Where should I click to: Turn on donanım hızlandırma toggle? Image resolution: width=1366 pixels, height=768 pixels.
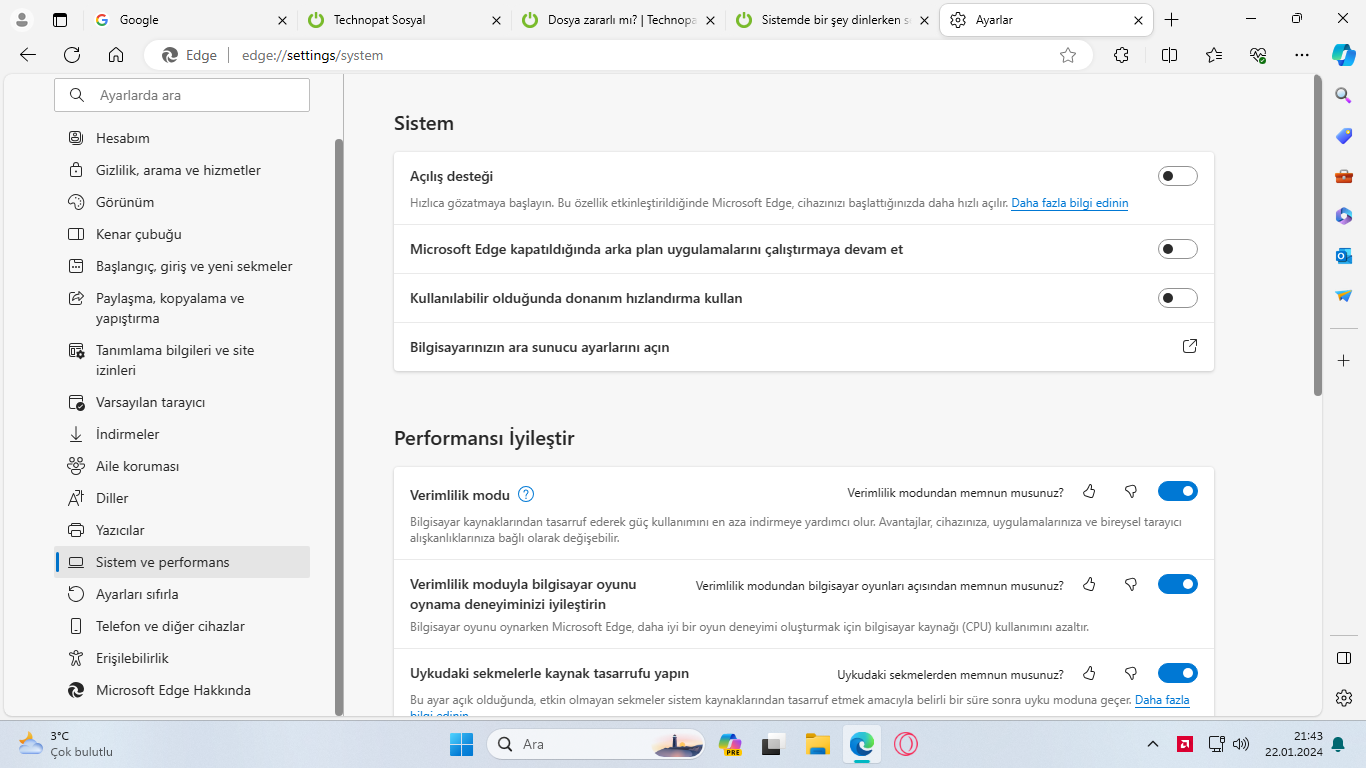click(1178, 298)
